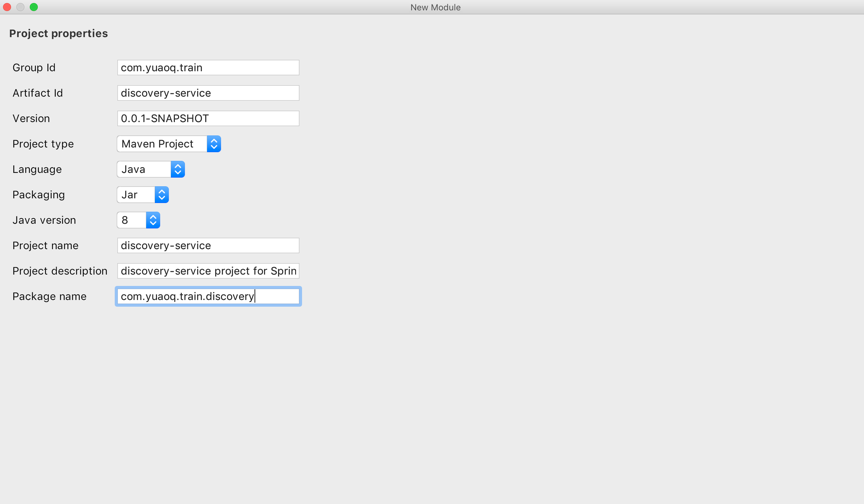Click the New Module window title
864x504 pixels.
(435, 7)
